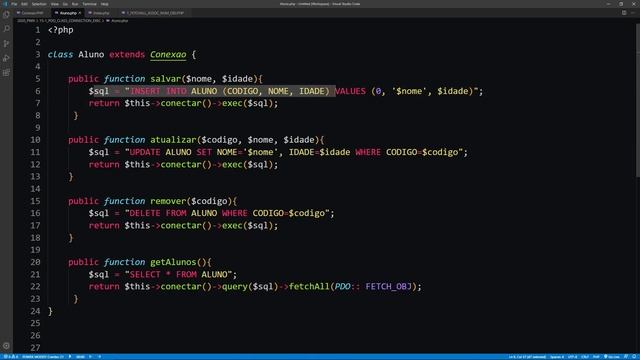
Task: Click the PHP language mode status item
Action: [x=596, y=357]
